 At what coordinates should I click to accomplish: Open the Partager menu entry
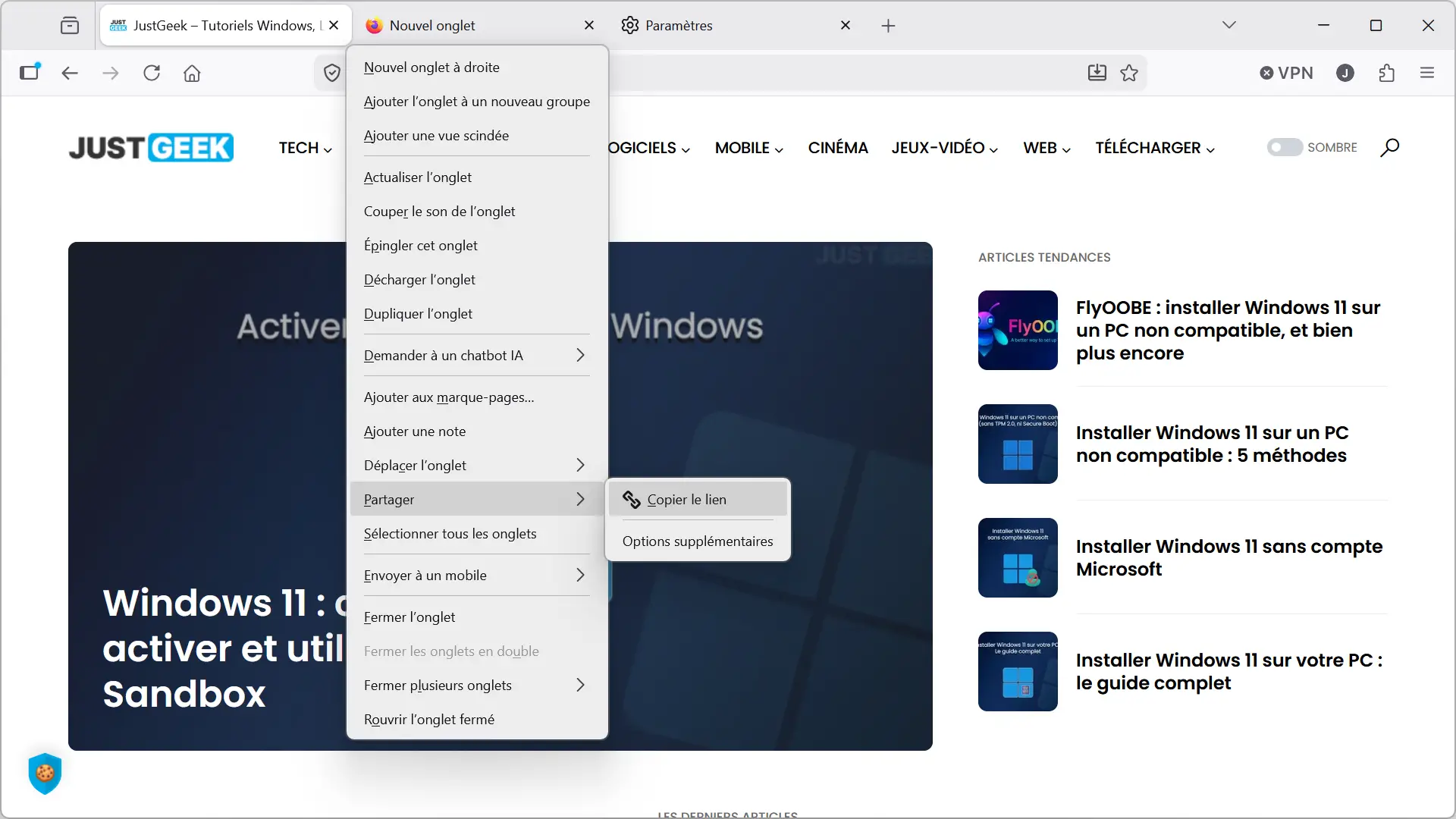point(477,499)
